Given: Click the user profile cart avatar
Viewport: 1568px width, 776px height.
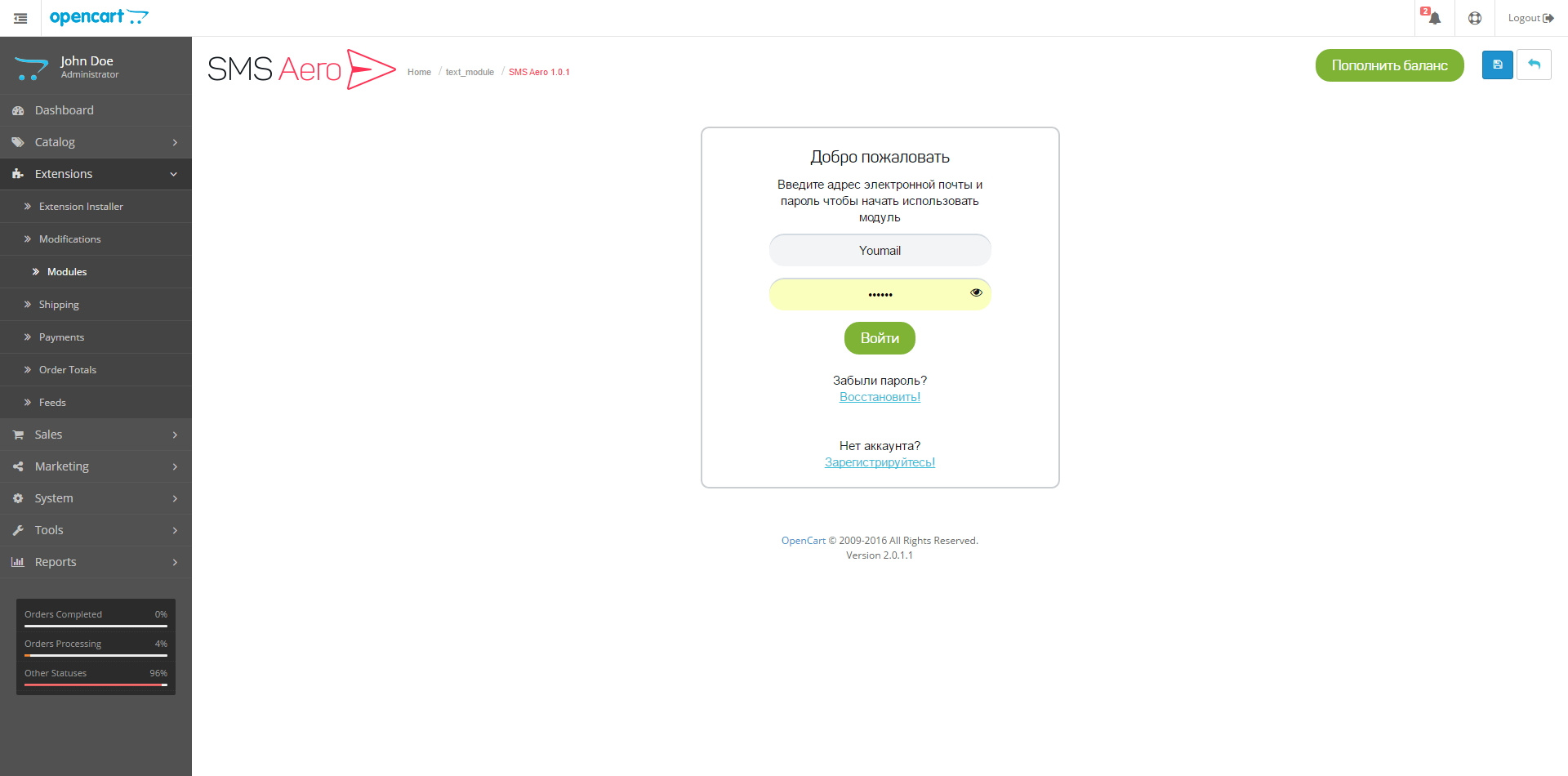Looking at the screenshot, I should (31, 69).
